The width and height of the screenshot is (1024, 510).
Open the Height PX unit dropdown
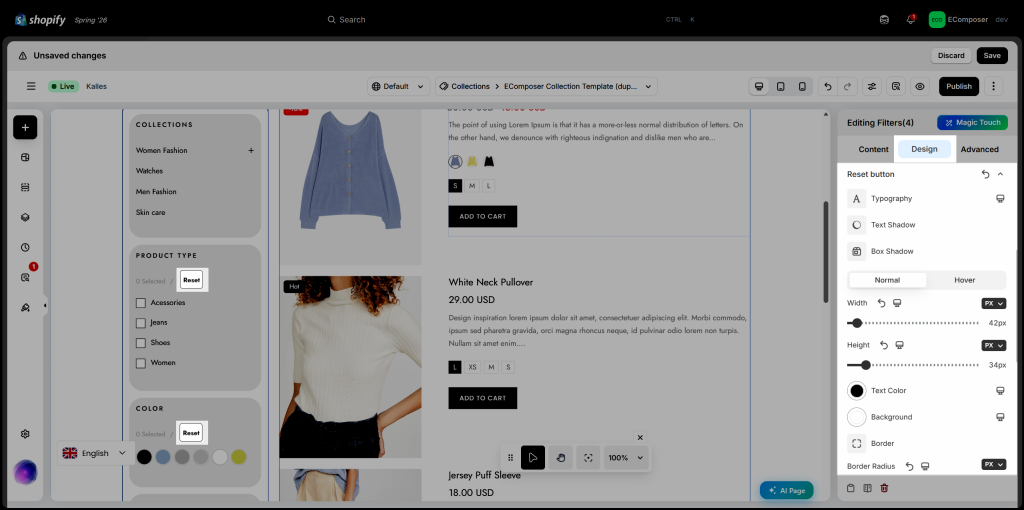coord(993,345)
